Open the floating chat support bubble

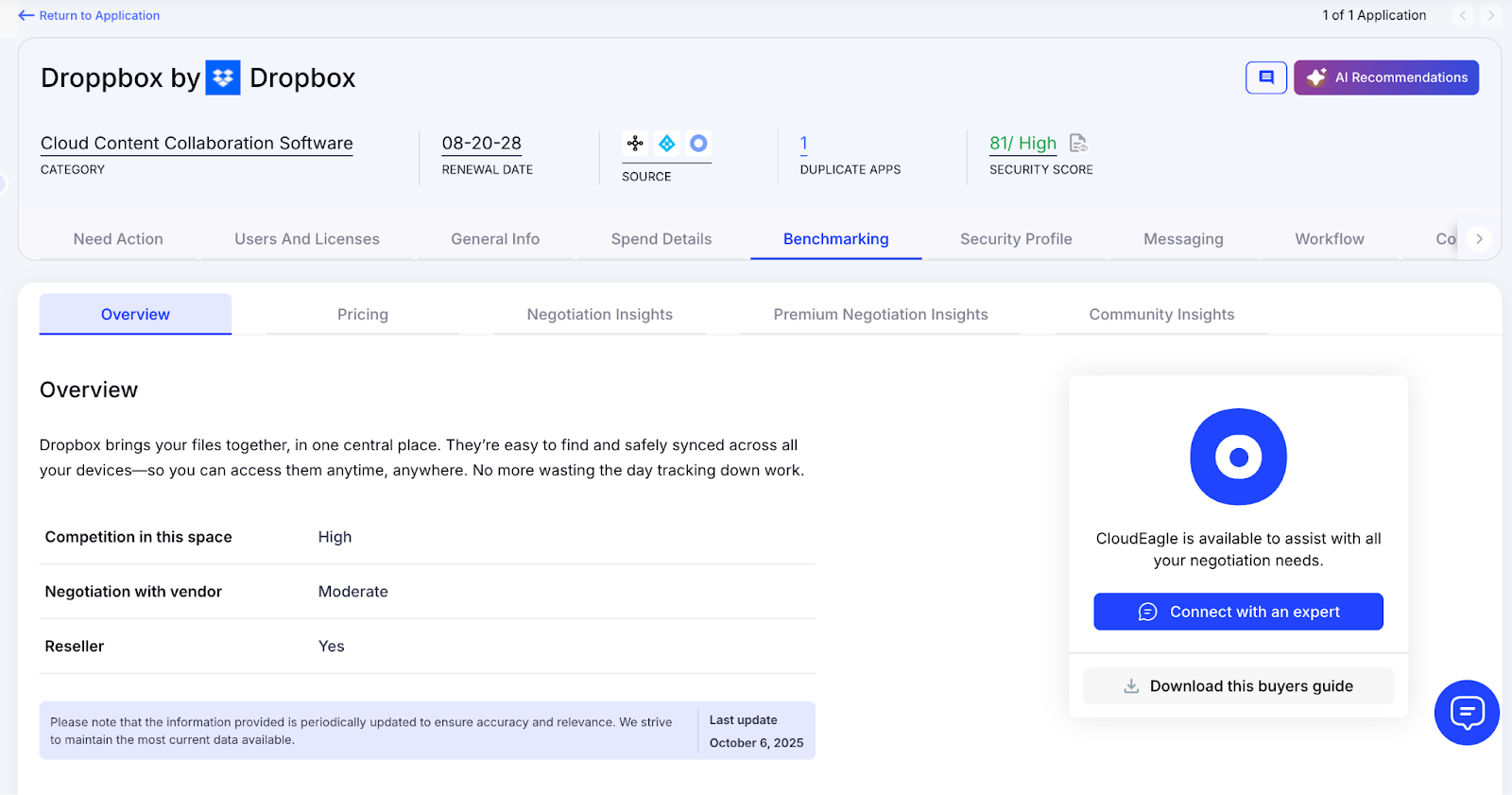coord(1467,713)
